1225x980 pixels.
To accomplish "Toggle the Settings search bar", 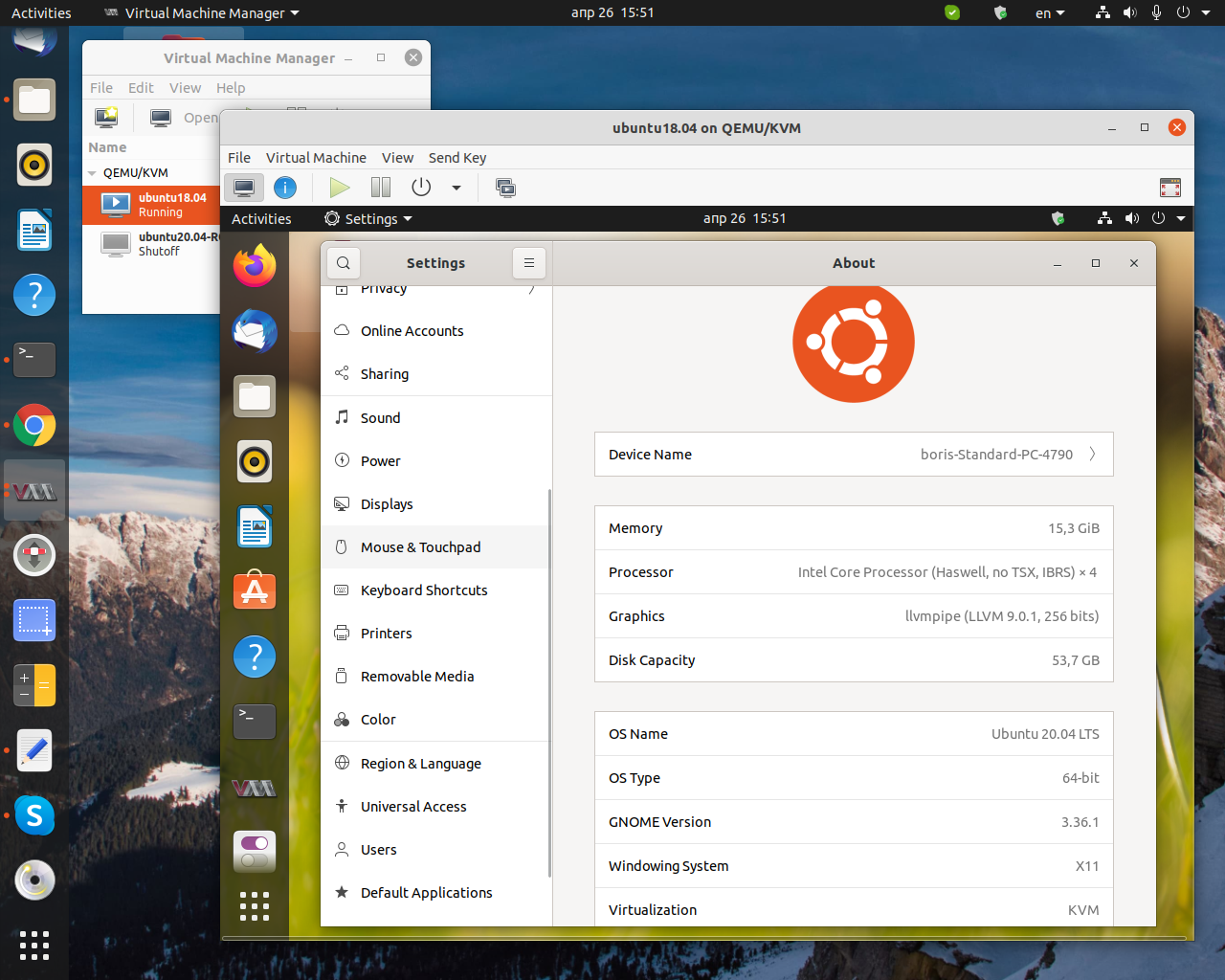I will click(x=343, y=262).
